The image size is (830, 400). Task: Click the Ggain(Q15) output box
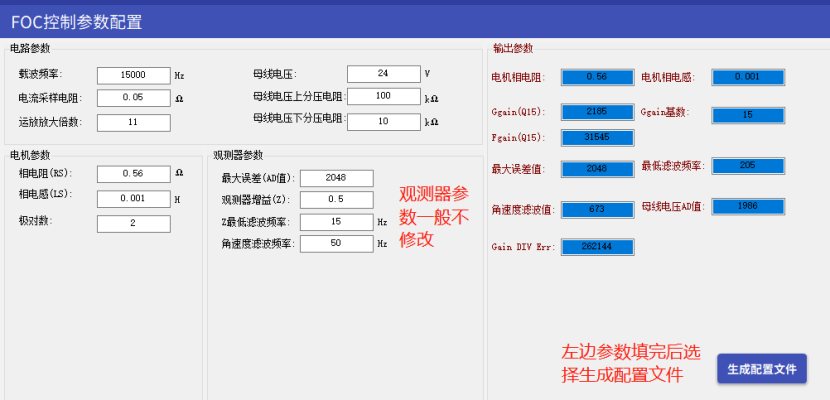click(x=597, y=111)
